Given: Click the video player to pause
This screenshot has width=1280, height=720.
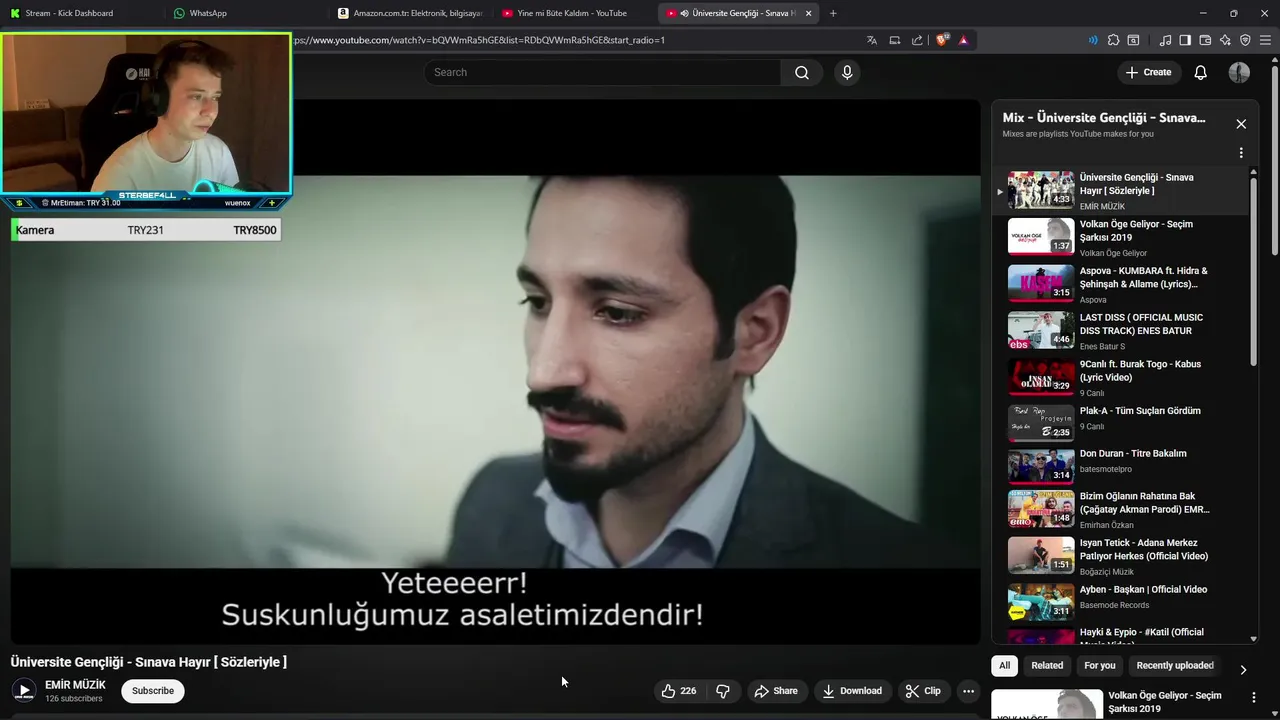Looking at the screenshot, I should click(x=495, y=371).
